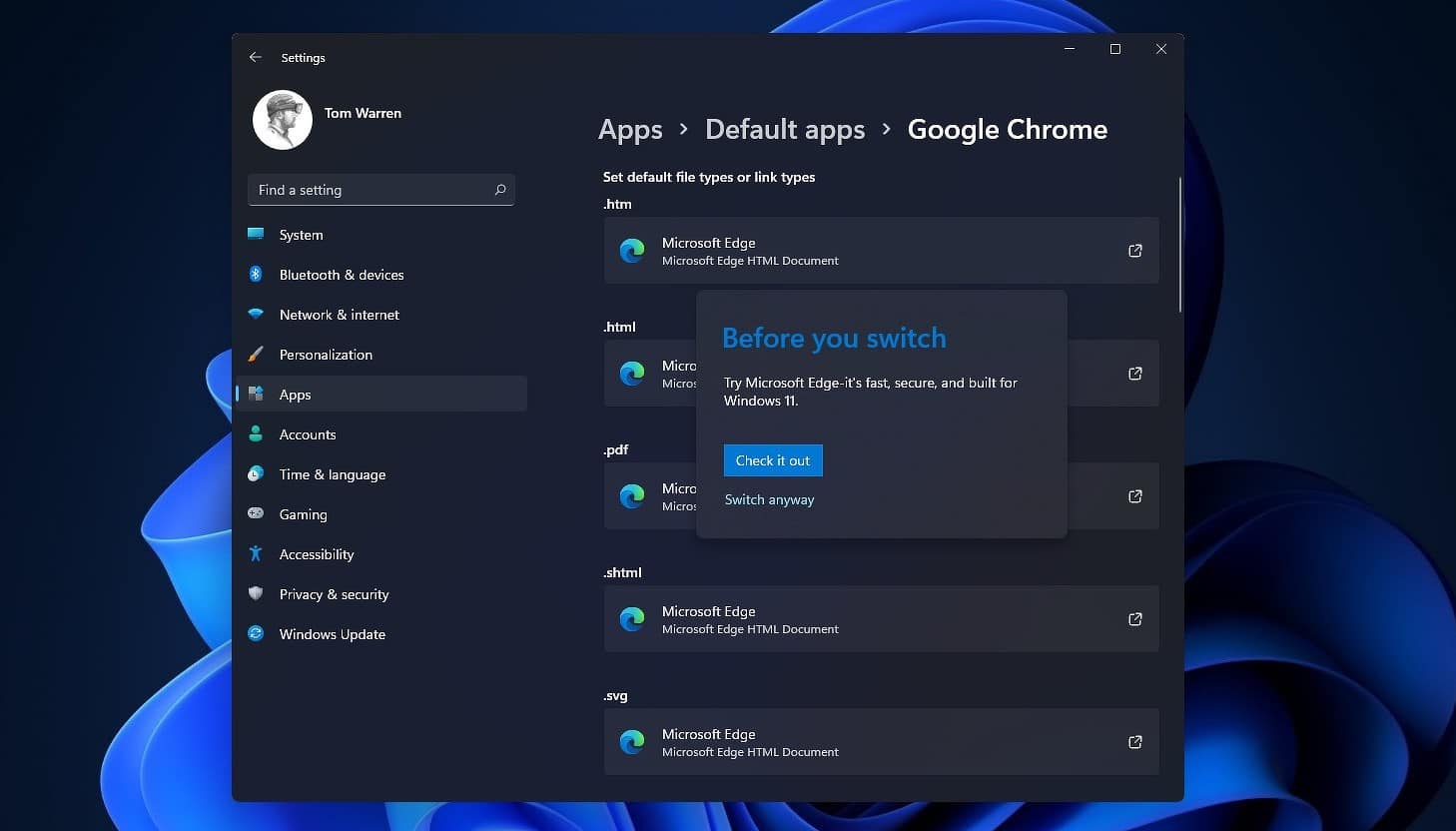Minimize the Settings window
This screenshot has height=831, width=1456.
point(1070,49)
